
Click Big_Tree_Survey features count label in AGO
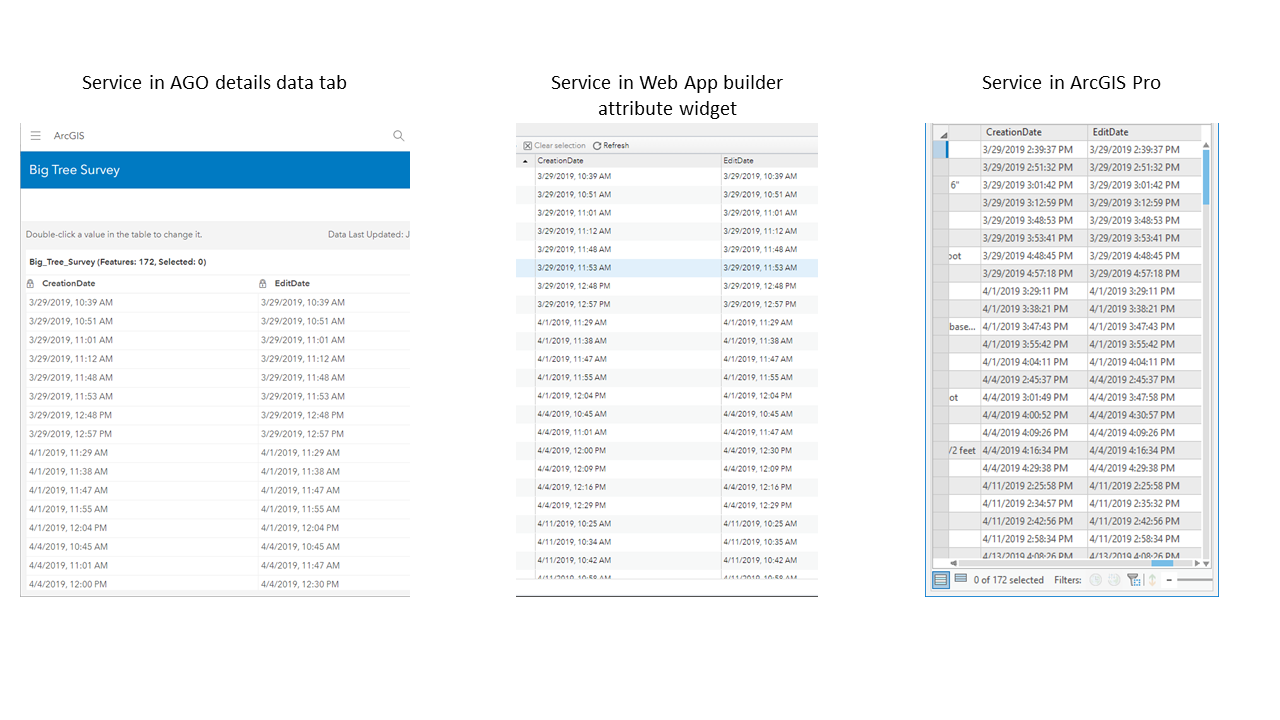(117, 262)
